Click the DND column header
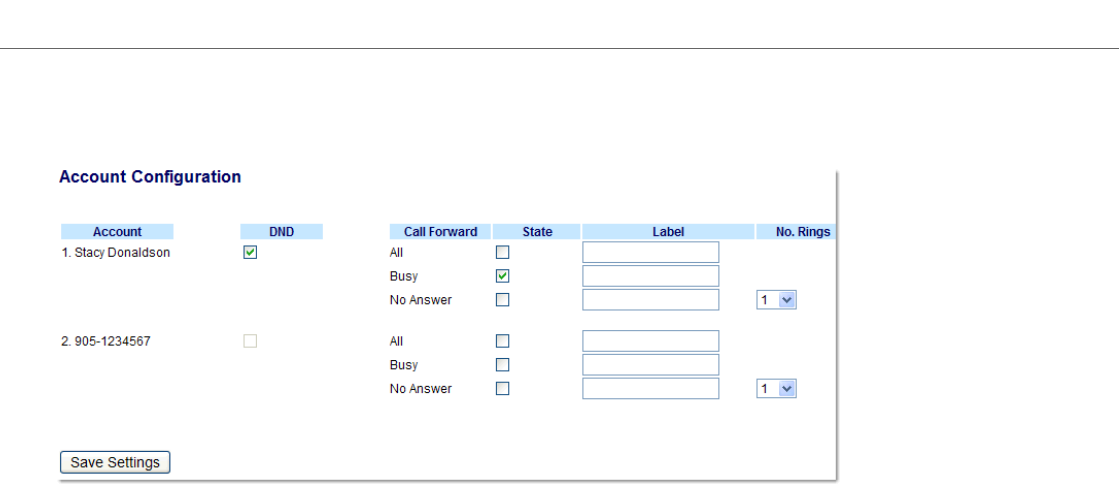The height and width of the screenshot is (486, 1119). click(x=282, y=232)
